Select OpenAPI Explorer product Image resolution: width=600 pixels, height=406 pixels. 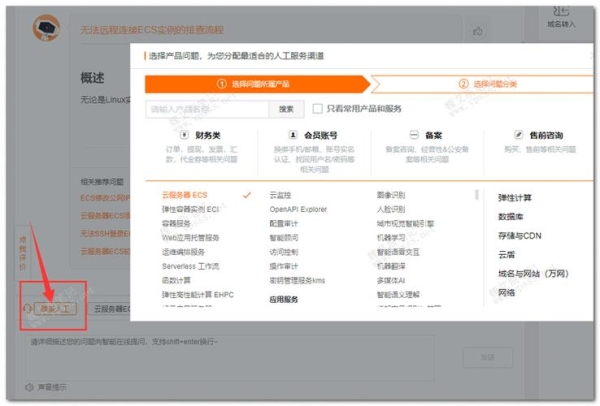(298, 209)
